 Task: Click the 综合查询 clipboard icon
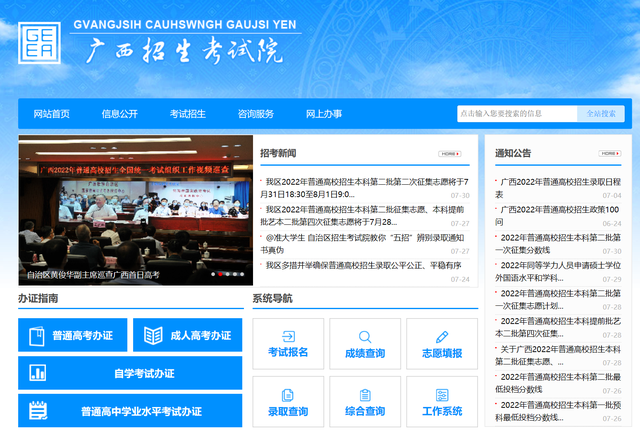[x=365, y=395]
